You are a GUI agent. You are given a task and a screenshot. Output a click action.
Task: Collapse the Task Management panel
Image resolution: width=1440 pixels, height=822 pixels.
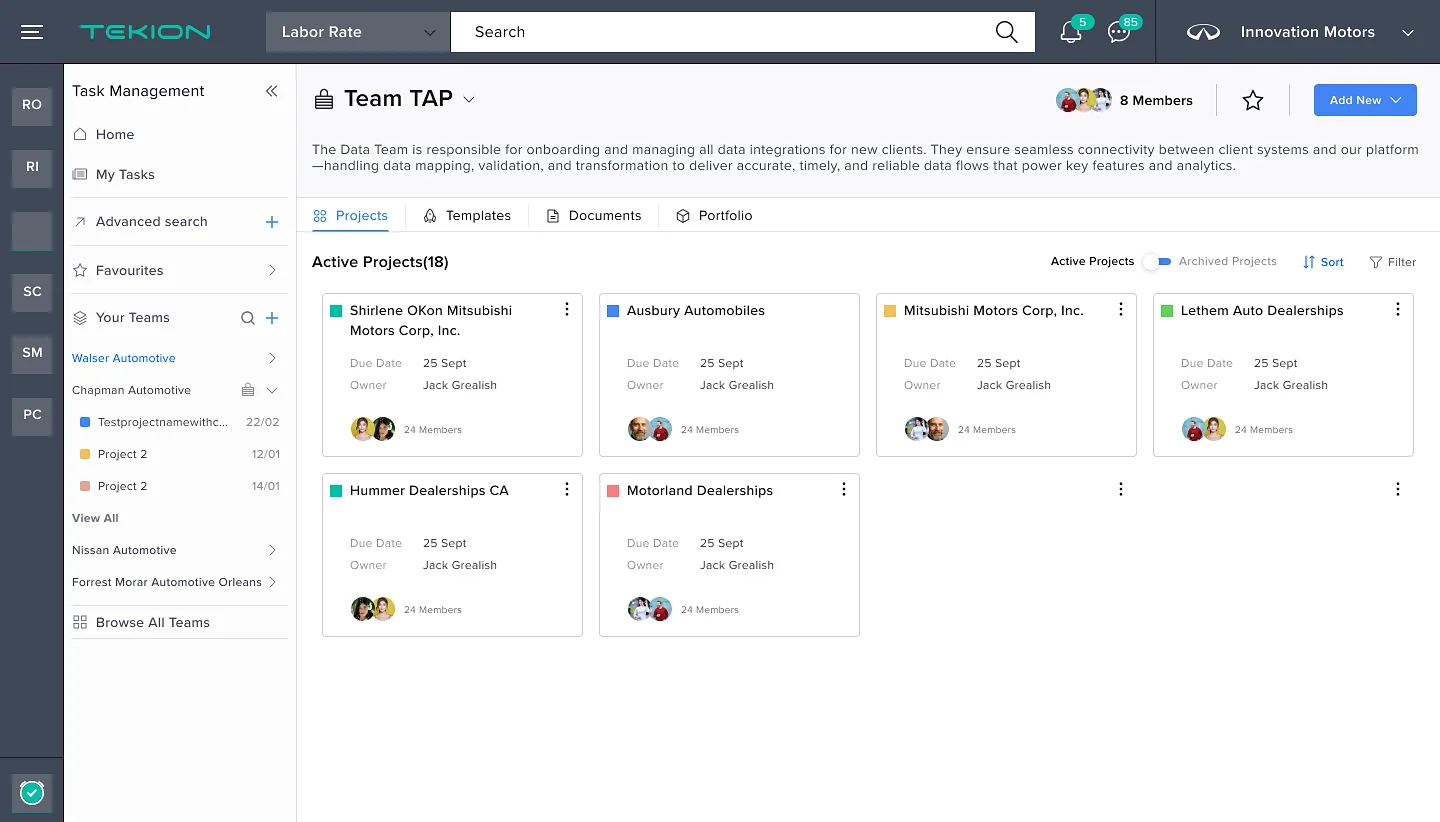tap(271, 91)
